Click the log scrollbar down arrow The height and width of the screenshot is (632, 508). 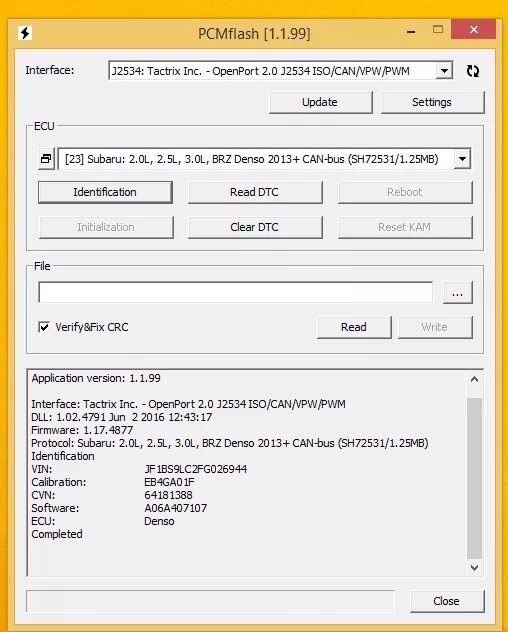point(475,568)
